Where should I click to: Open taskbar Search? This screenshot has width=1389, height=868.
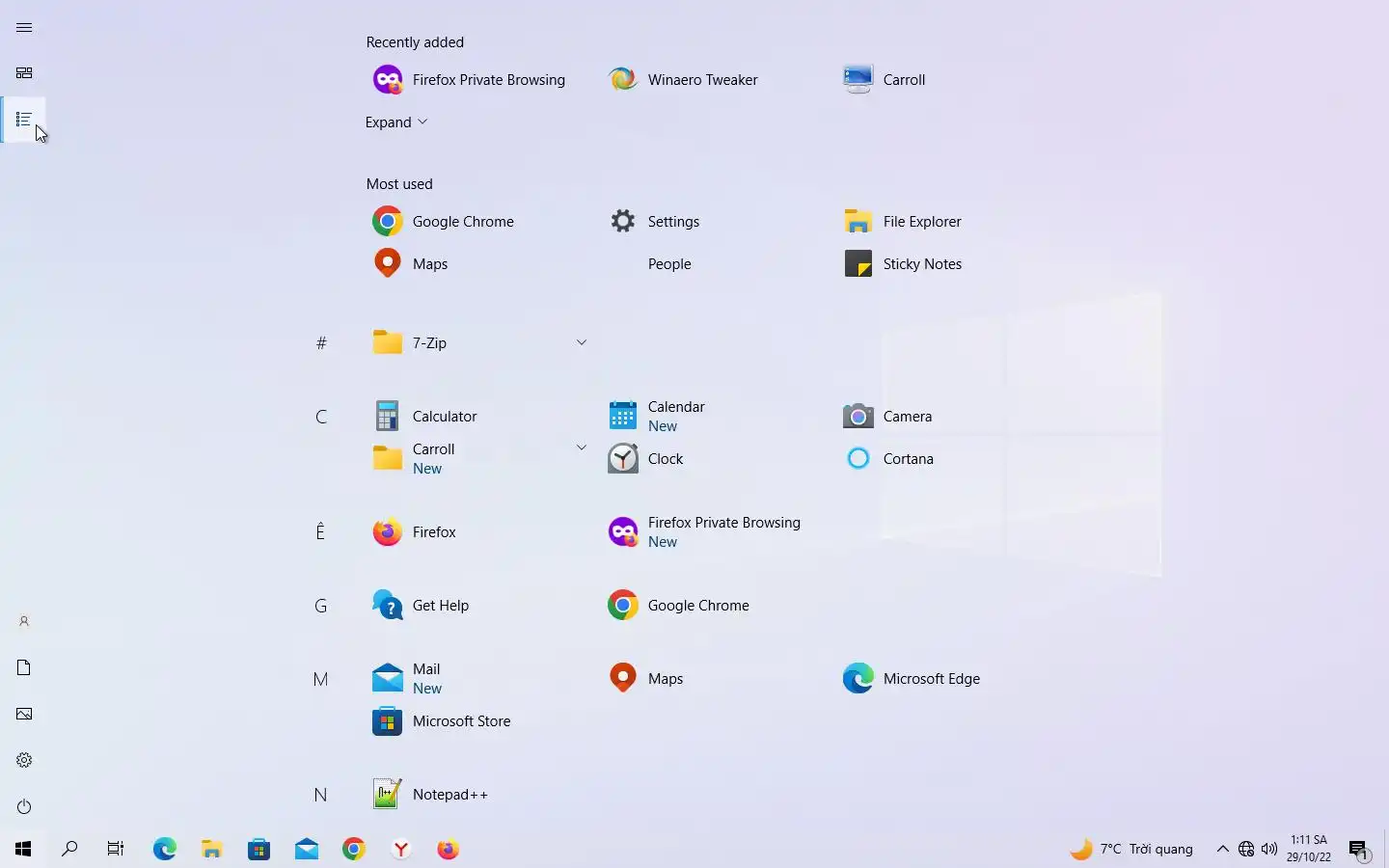click(x=69, y=849)
